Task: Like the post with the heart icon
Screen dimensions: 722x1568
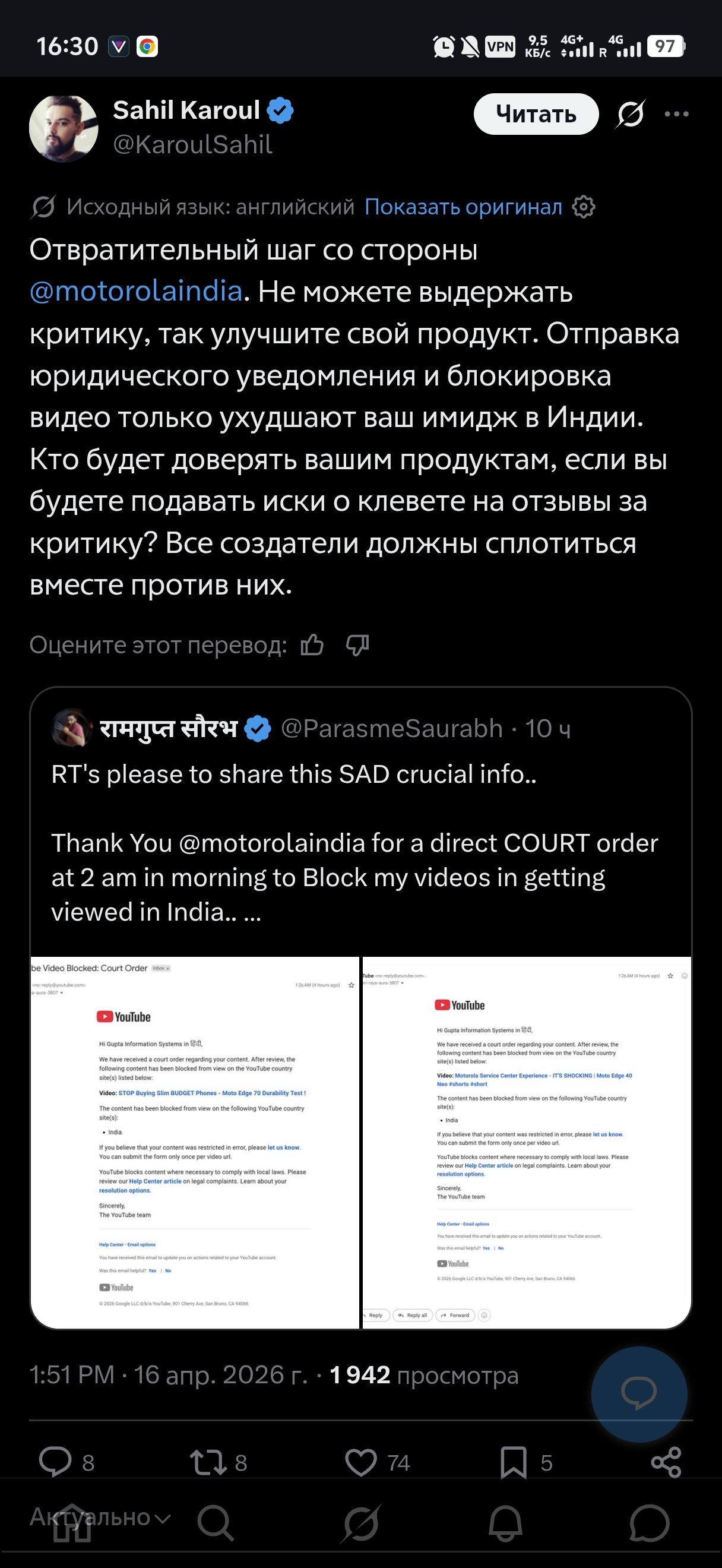Action: (x=360, y=1462)
